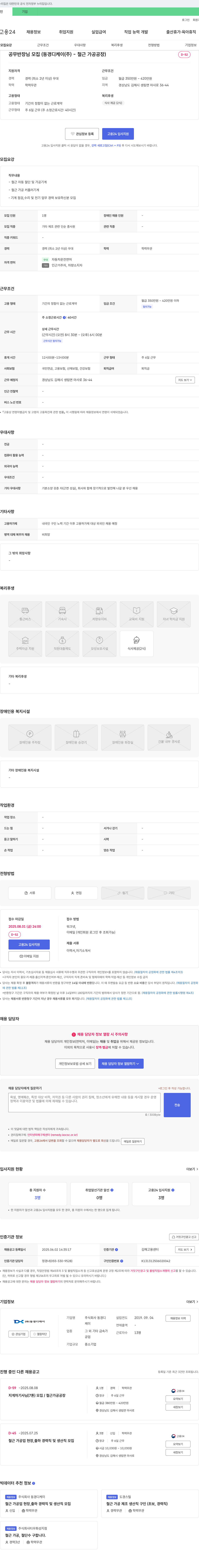Click the 메일로 질문하기 button
Viewport: 199px width, 1568px height.
133,1141
